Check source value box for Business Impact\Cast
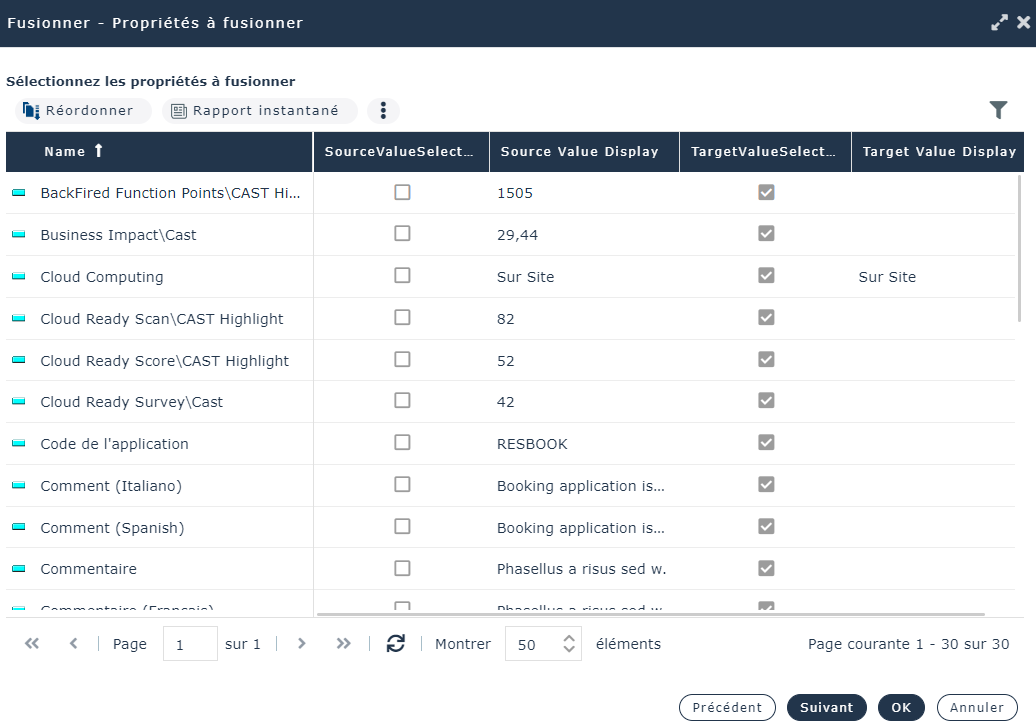Viewport: 1036px width, 725px height. pyautogui.click(x=402, y=233)
